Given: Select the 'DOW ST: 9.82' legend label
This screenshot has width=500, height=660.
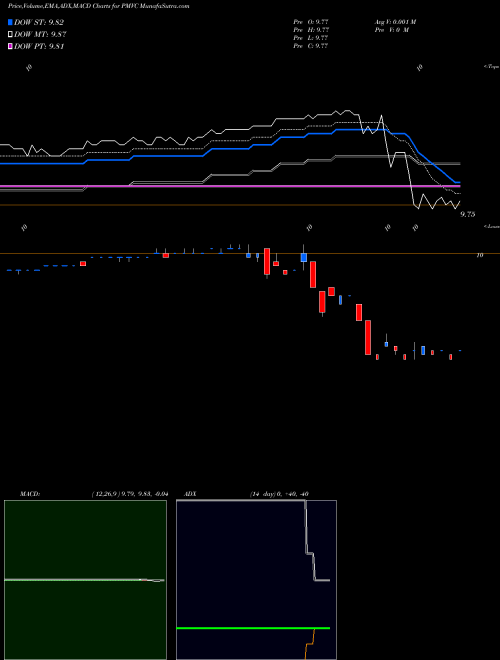Looking at the screenshot, I should (x=39, y=23).
